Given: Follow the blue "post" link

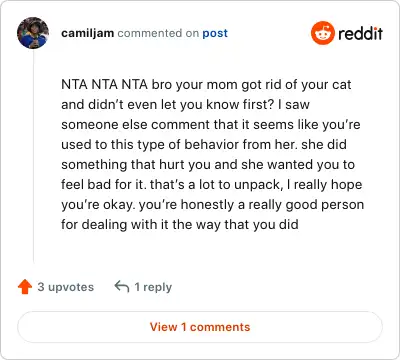Looking at the screenshot, I should coord(215,33).
